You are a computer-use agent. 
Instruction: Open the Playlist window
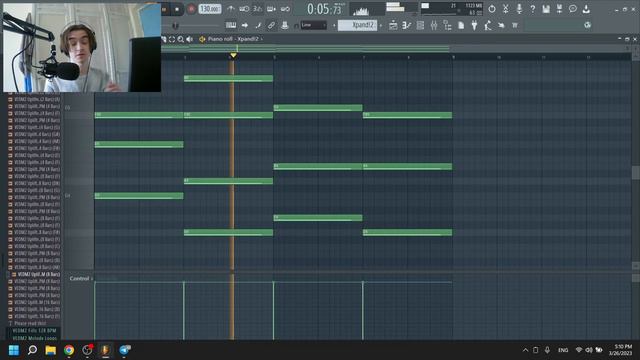pyautogui.click(x=393, y=25)
